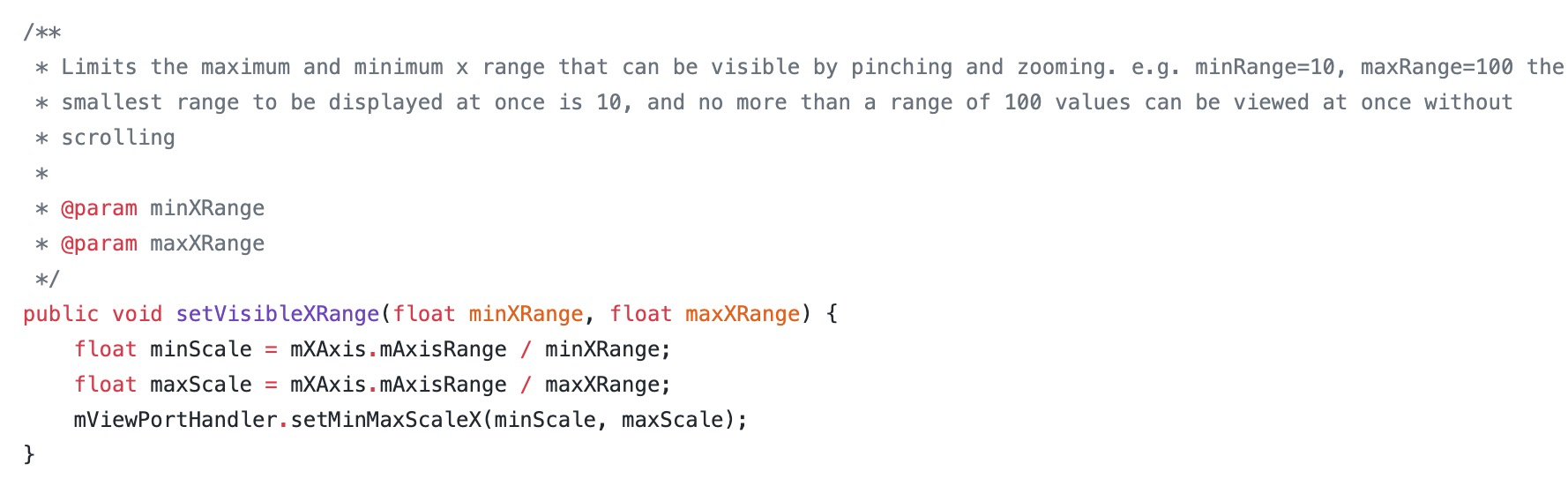Click maxRange=100 in the comment text

[1437, 68]
